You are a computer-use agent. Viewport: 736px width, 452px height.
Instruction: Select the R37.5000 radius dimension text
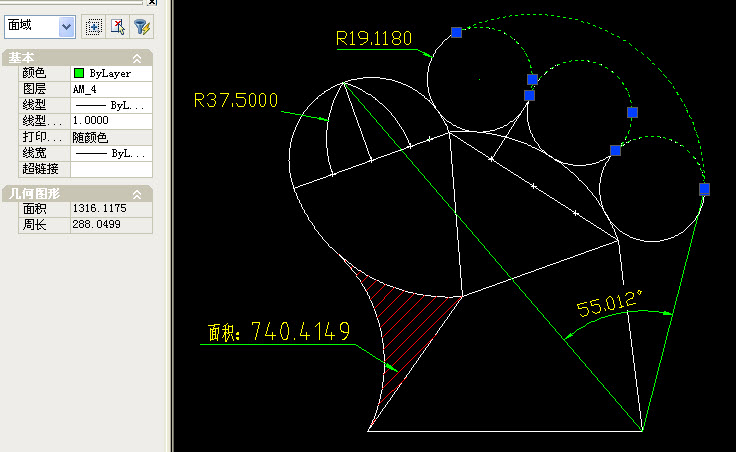pyautogui.click(x=236, y=100)
